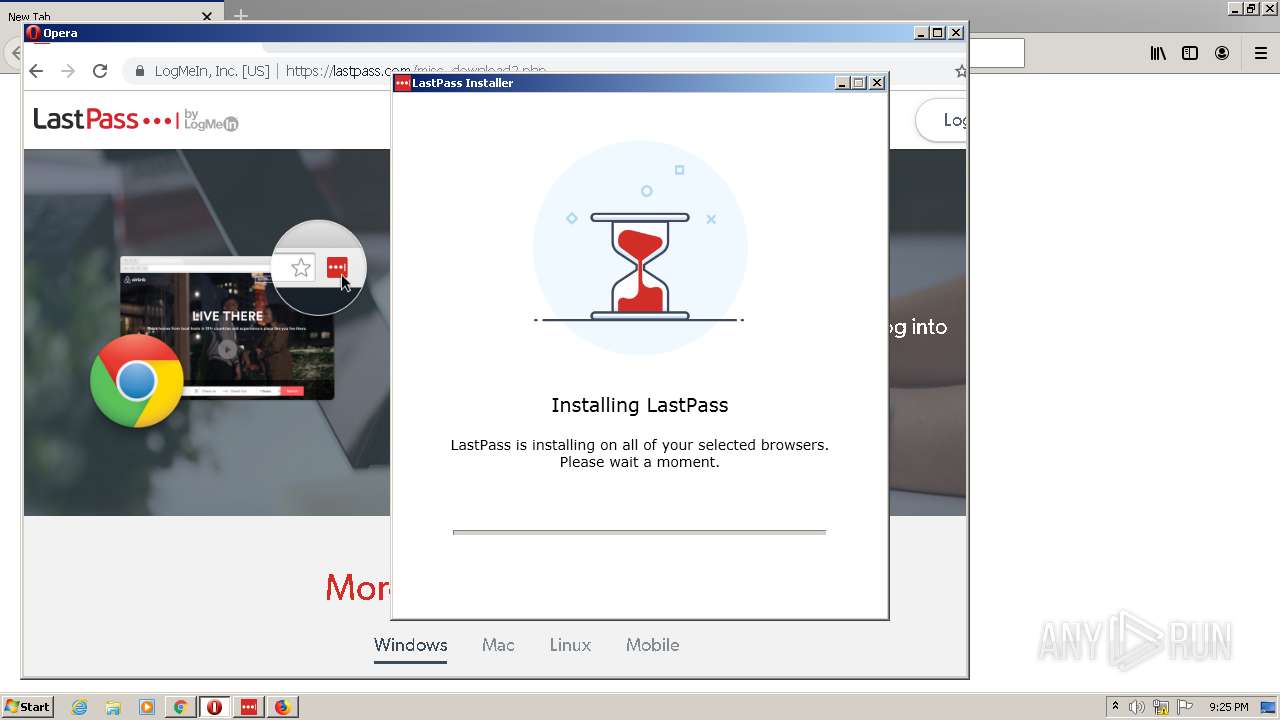The height and width of the screenshot is (720, 1280).
Task: Click the LogMeIn security lock icon
Action: coord(140,71)
